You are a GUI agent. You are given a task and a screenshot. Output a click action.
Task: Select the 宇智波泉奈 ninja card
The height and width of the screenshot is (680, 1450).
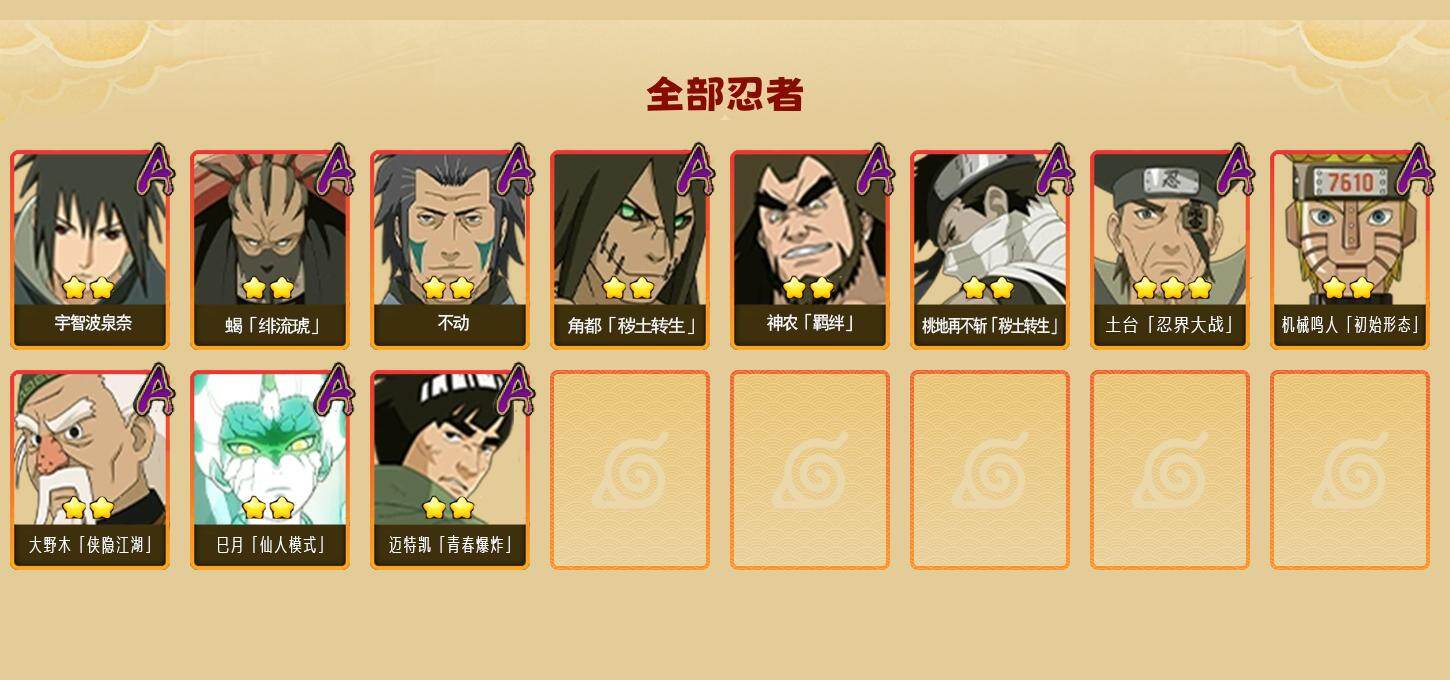90,249
